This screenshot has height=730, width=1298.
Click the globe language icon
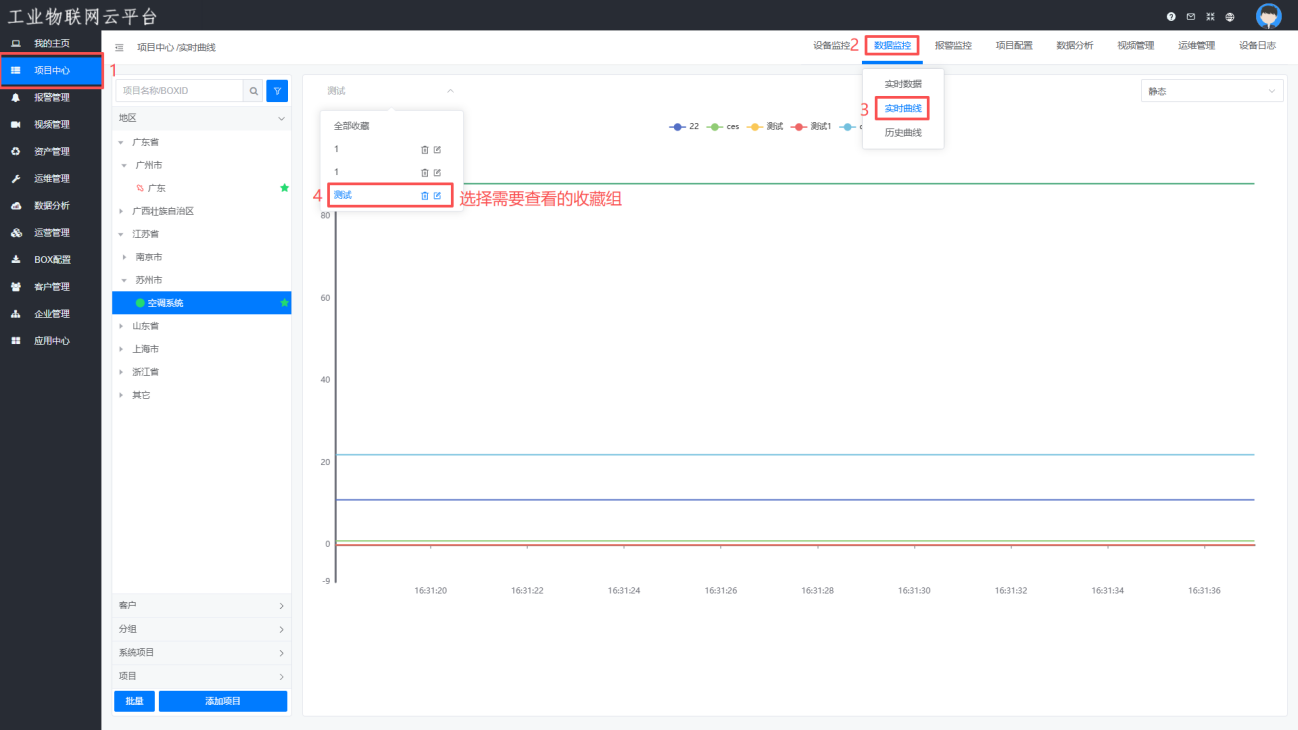tap(1229, 17)
